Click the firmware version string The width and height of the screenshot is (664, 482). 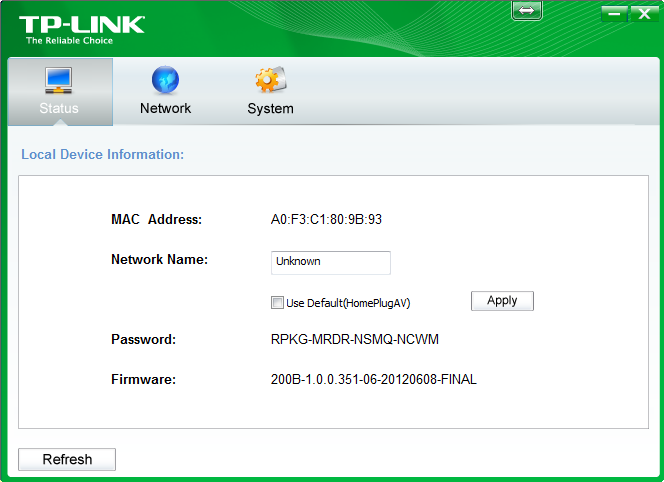[374, 379]
